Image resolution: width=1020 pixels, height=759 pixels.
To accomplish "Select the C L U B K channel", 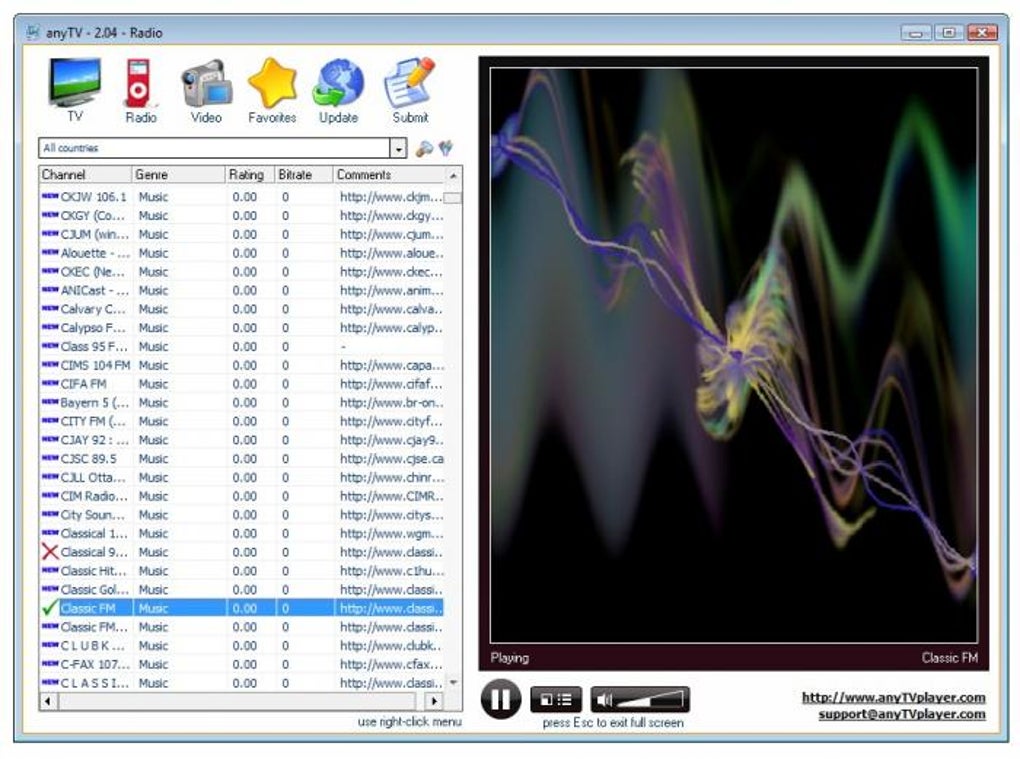I will [242, 646].
